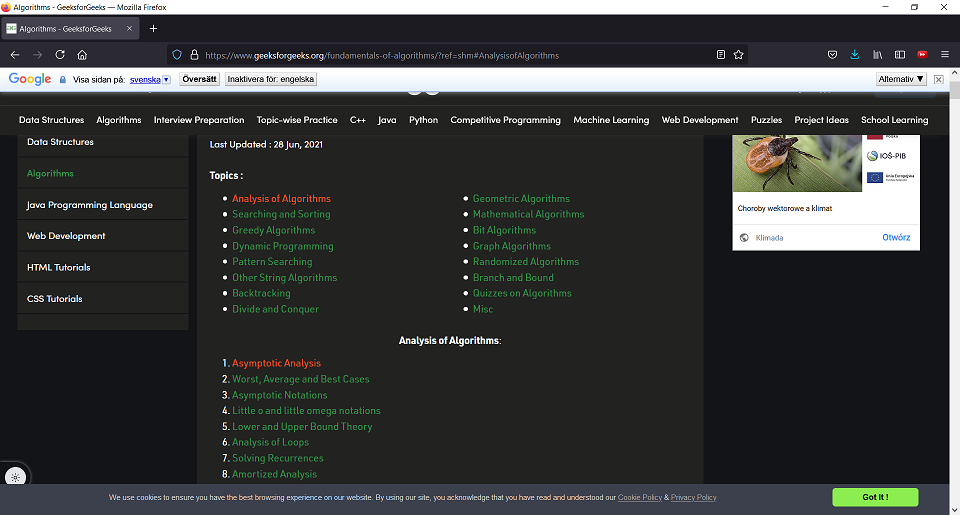Open Firefox home page icon
This screenshot has height=515, width=960.
82,55
